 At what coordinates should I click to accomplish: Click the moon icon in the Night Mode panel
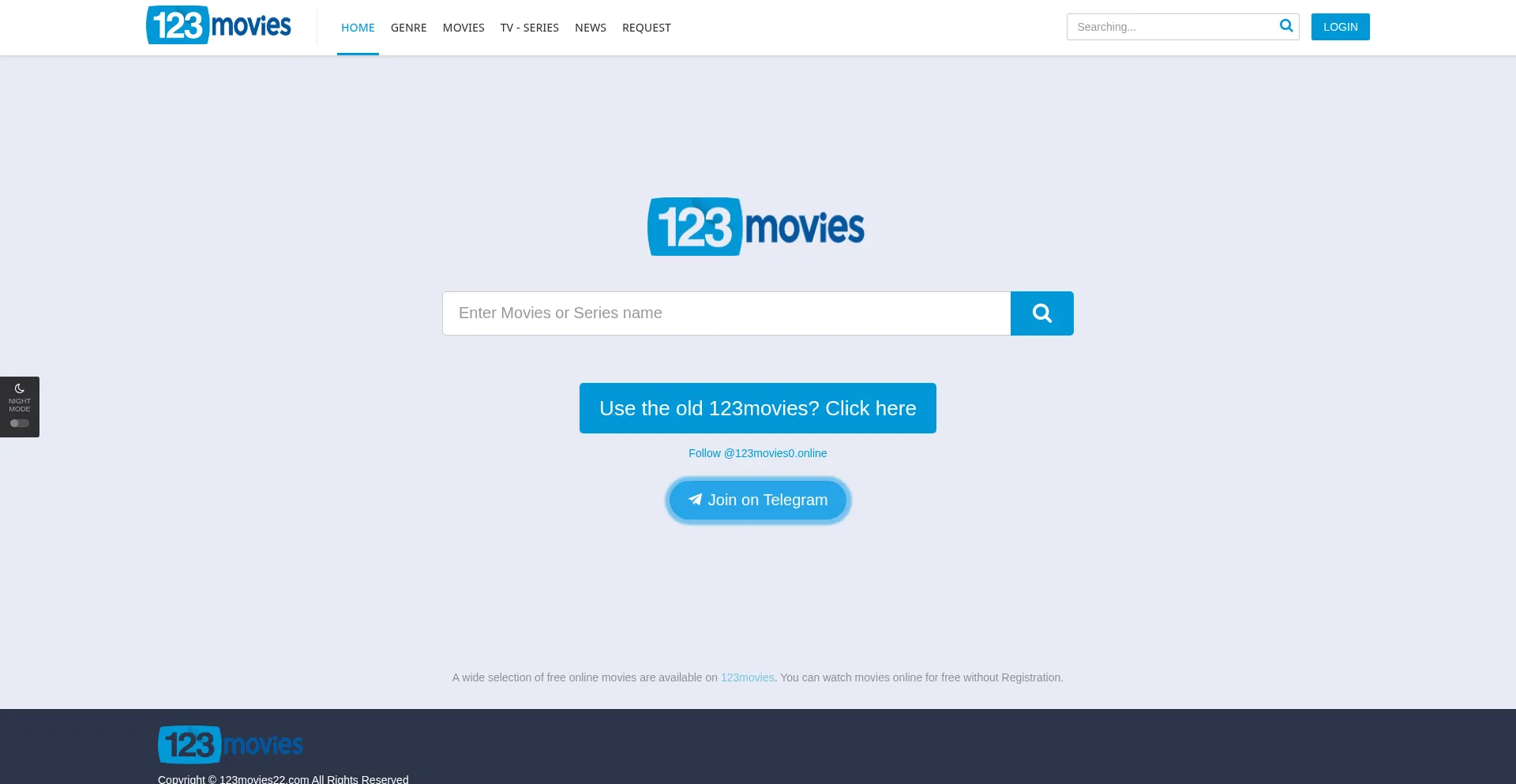[x=19, y=388]
